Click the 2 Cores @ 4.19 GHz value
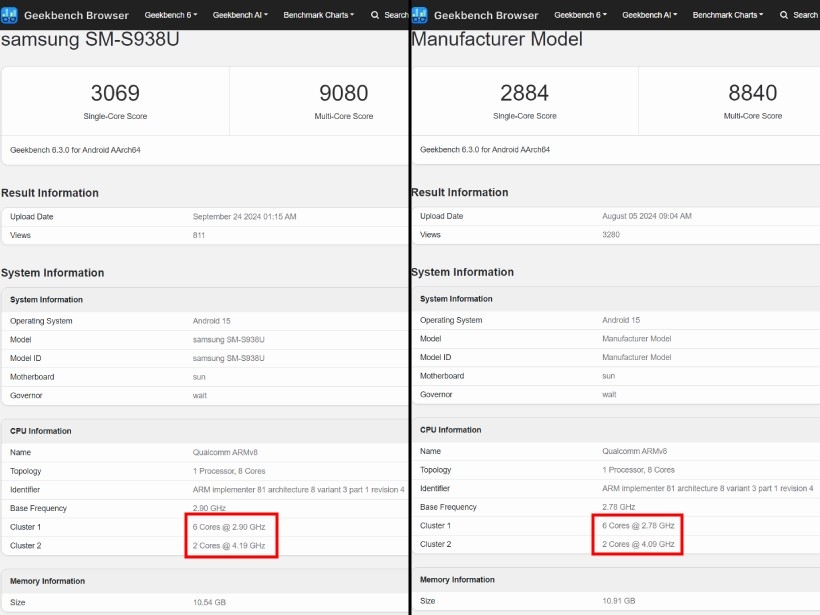 [229, 545]
